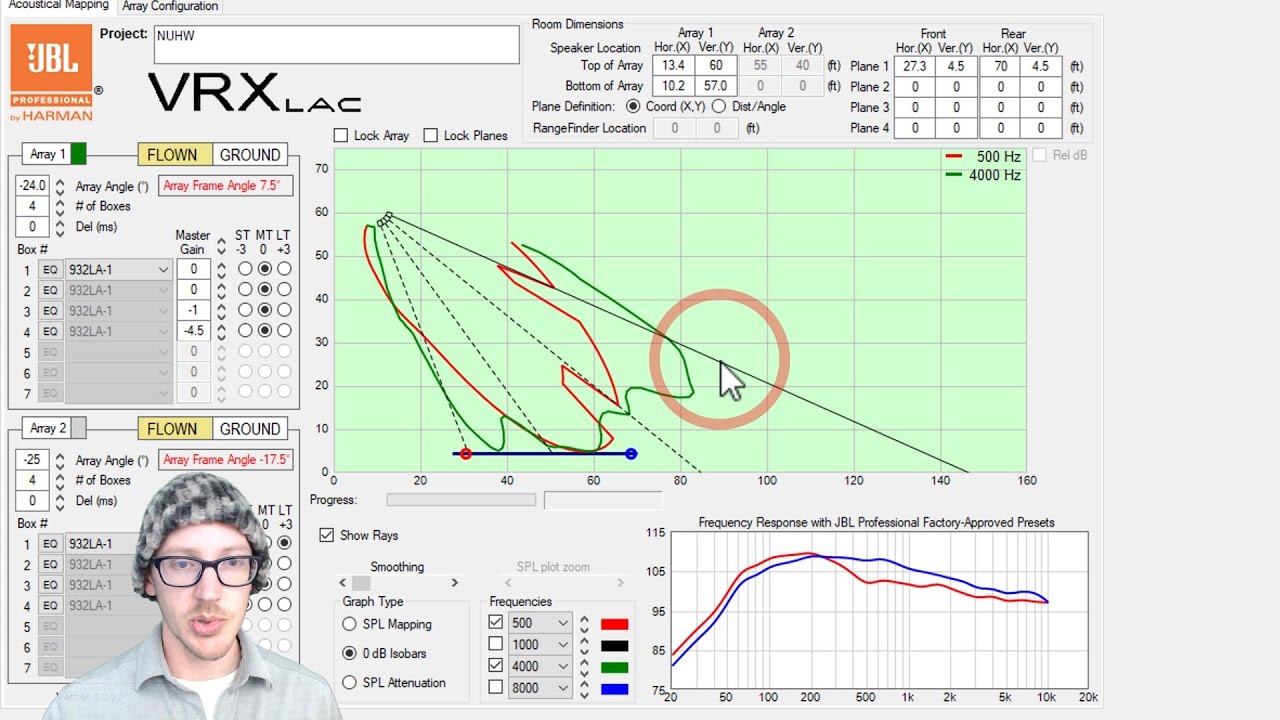Select LT +3 for Array 1 box 1
This screenshot has height=720, width=1280.
[285, 269]
